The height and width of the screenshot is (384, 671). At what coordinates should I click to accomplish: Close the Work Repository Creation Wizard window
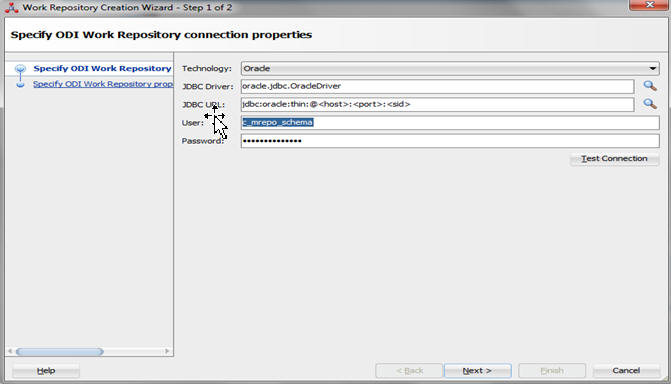650,5
